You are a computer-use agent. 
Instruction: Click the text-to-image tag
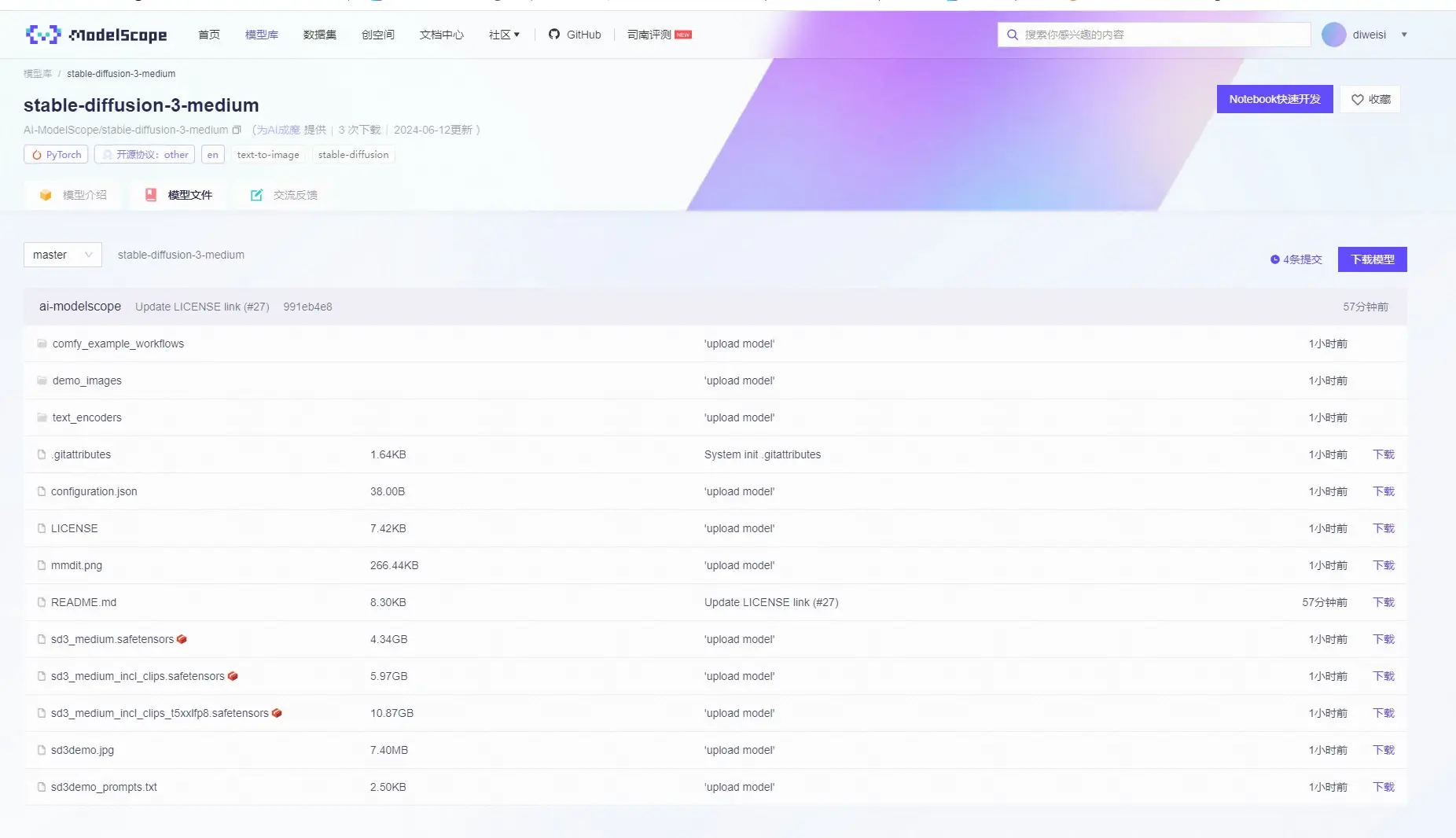pos(268,155)
